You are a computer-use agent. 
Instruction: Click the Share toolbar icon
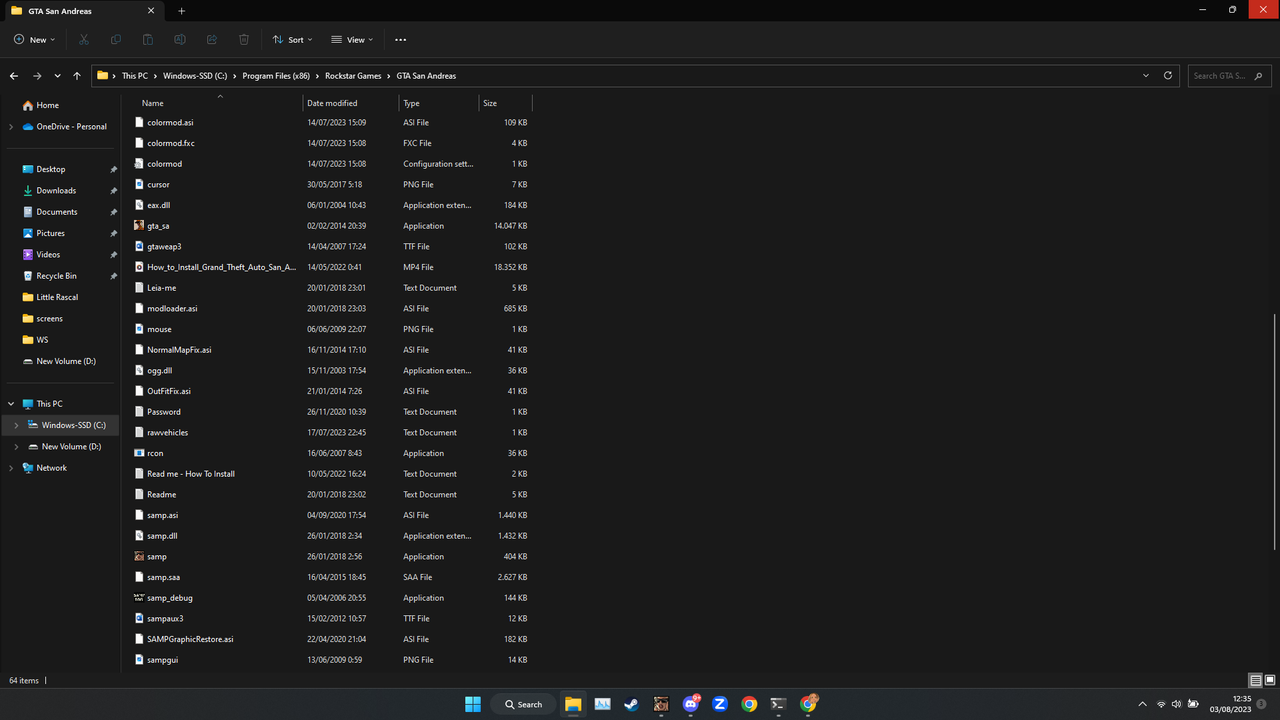[x=212, y=40]
